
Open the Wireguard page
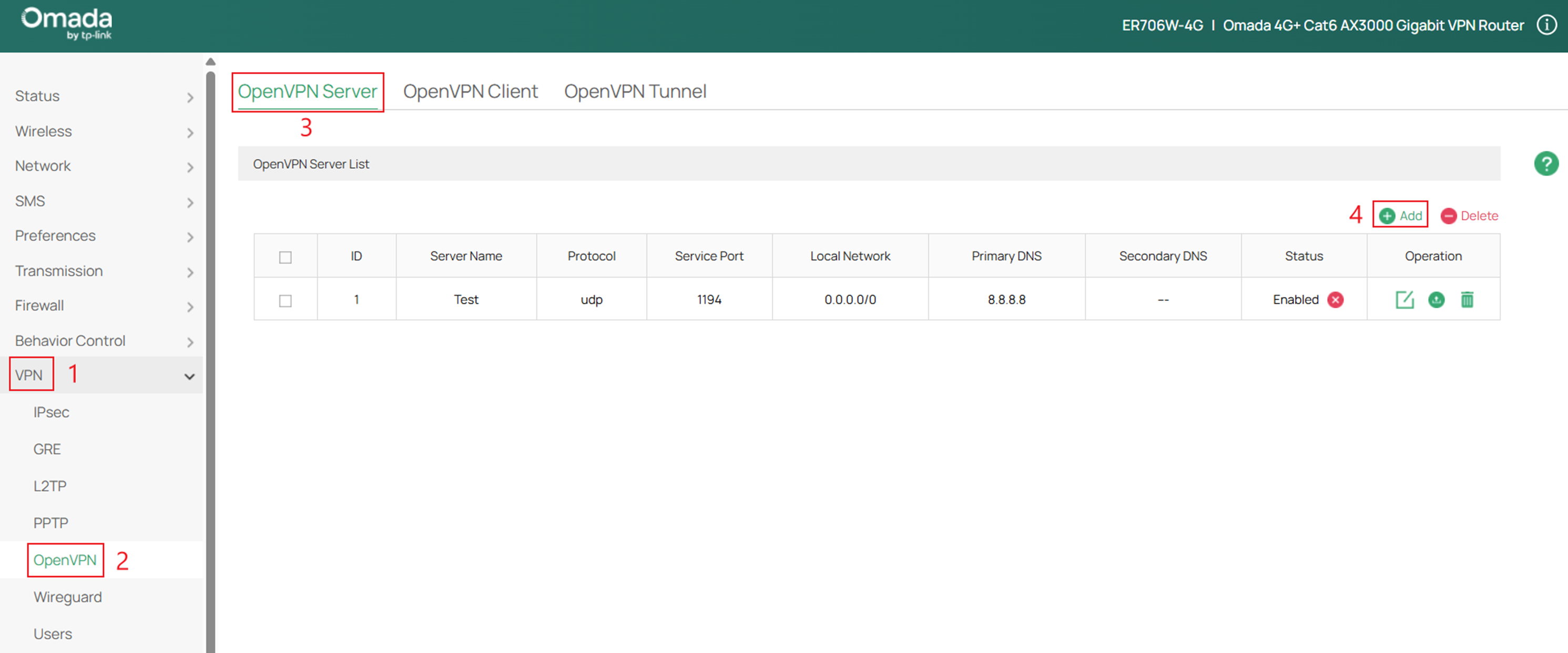67,596
